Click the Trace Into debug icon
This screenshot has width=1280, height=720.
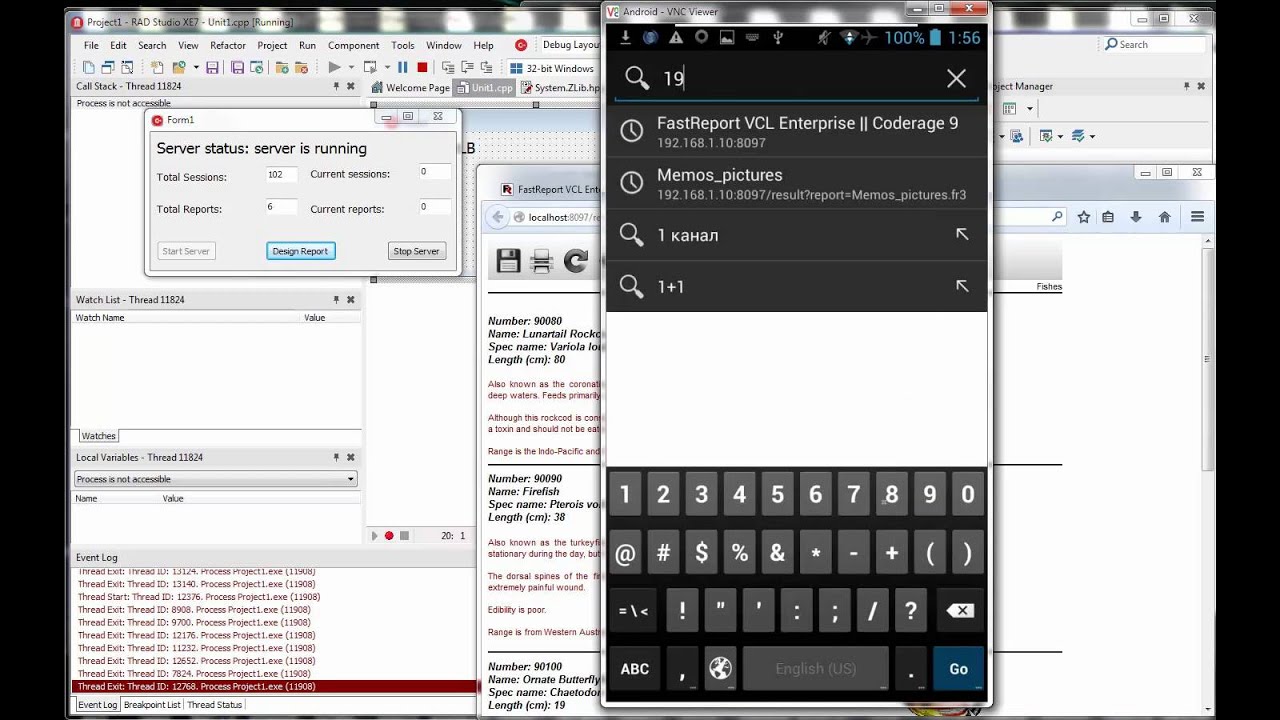[x=467, y=68]
